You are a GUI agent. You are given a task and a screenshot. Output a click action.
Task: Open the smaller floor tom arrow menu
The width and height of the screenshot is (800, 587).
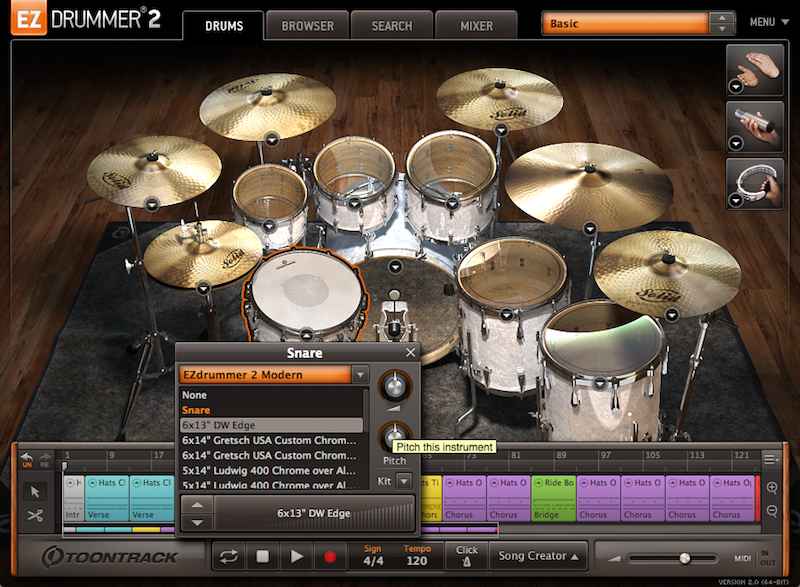(x=506, y=315)
